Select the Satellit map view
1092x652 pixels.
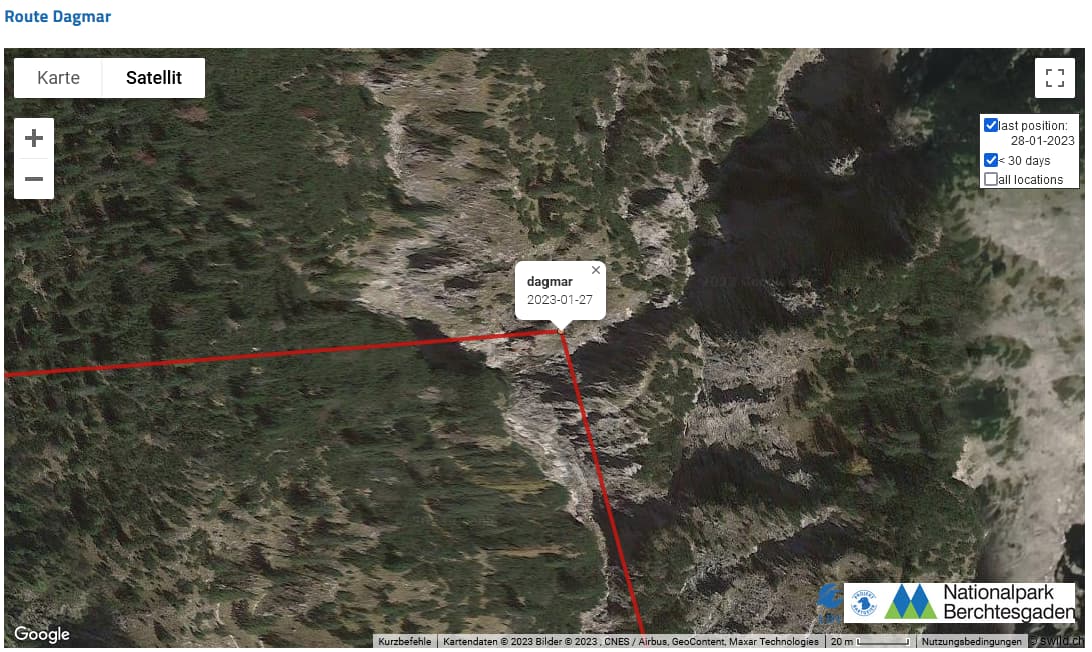(154, 77)
